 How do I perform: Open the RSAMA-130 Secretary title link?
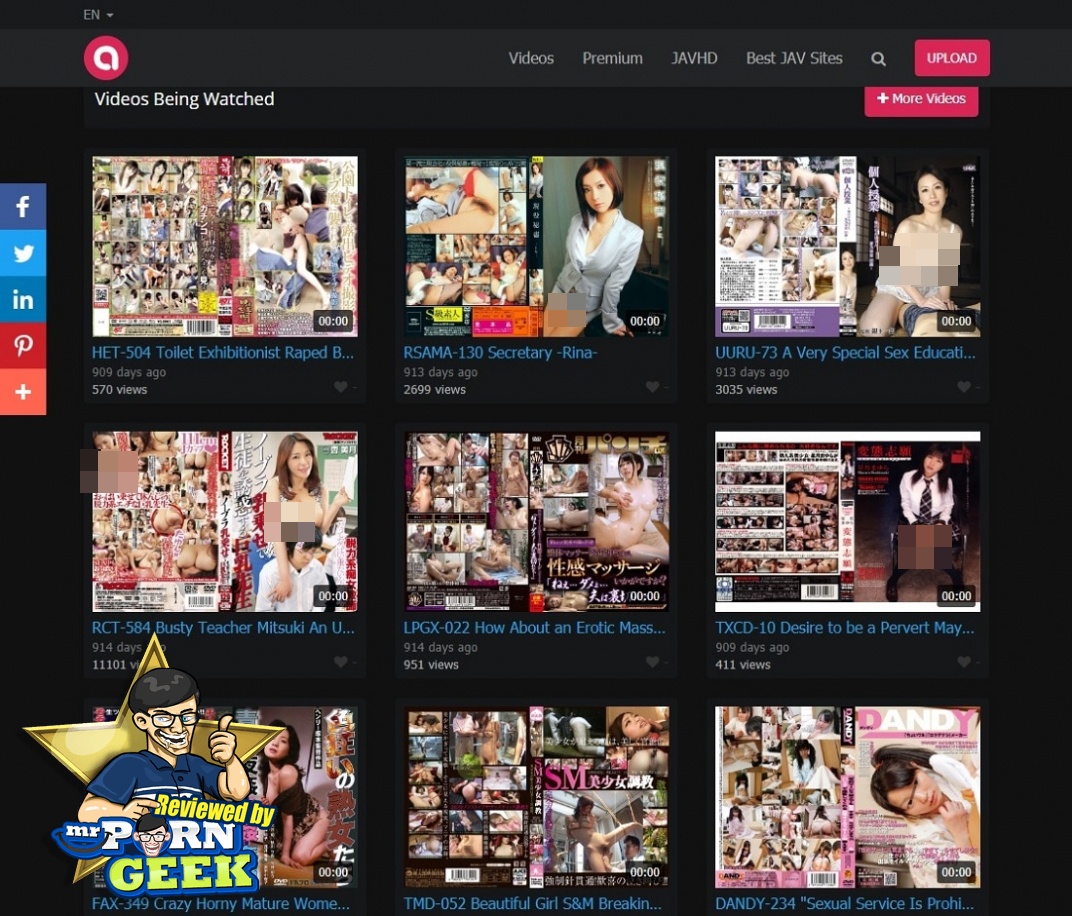(x=500, y=352)
